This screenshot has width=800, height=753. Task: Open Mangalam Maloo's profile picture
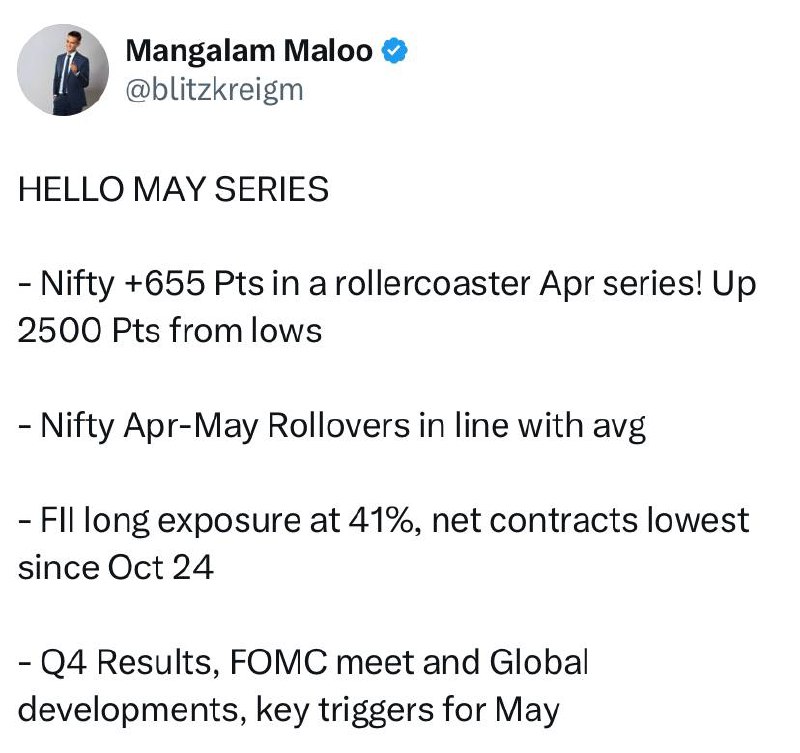[x=63, y=70]
